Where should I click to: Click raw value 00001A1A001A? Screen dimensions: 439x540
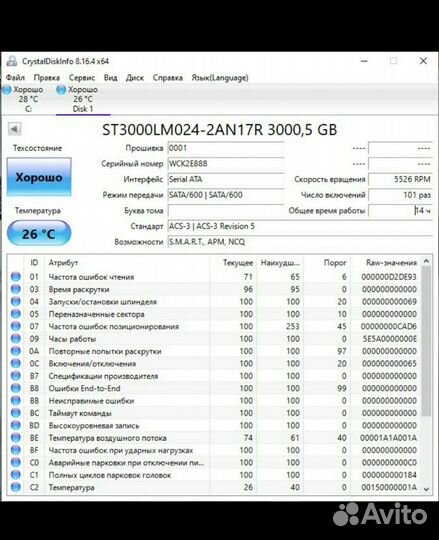pos(388,438)
